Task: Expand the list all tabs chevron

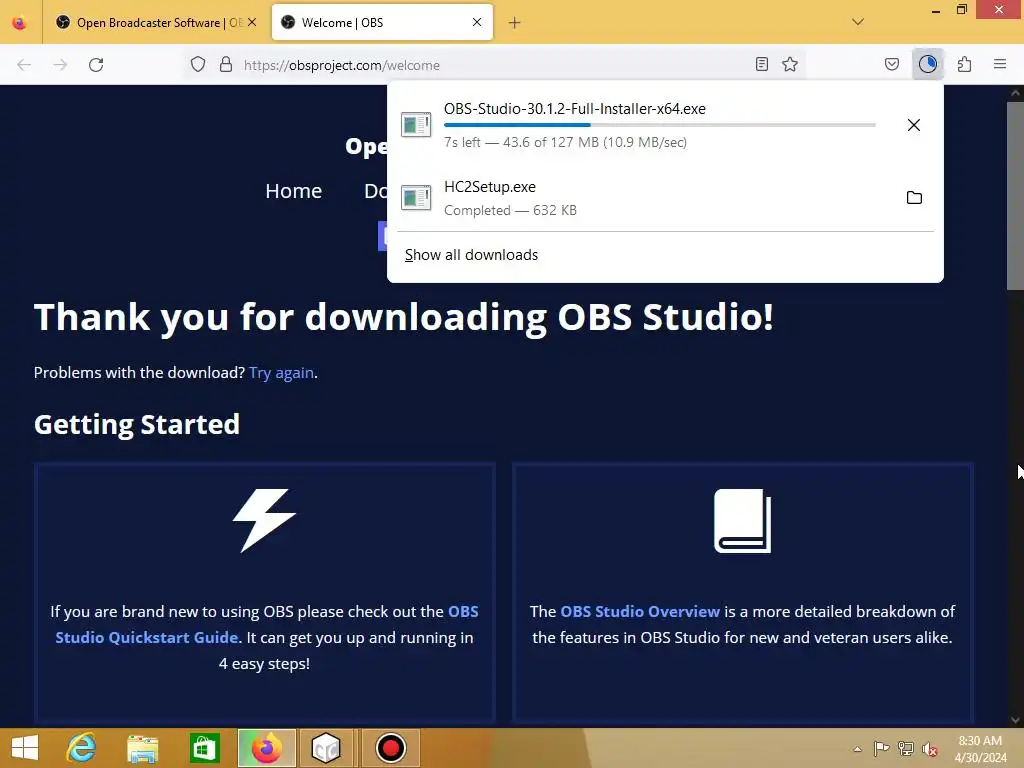Action: tap(858, 22)
